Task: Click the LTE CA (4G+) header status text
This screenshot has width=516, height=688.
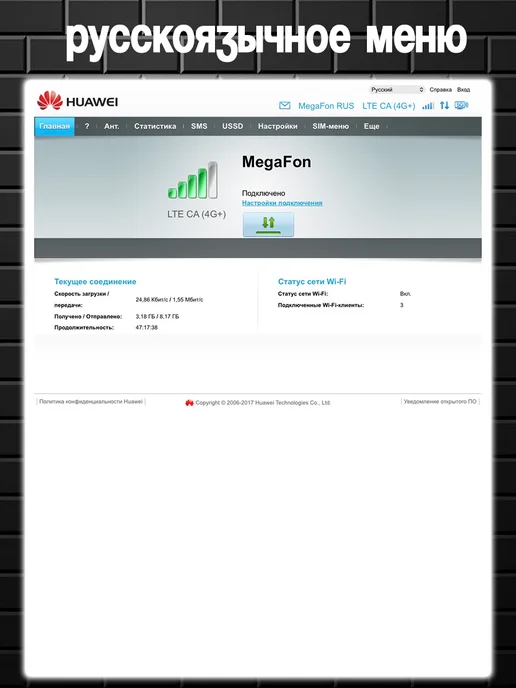Action: [389, 106]
